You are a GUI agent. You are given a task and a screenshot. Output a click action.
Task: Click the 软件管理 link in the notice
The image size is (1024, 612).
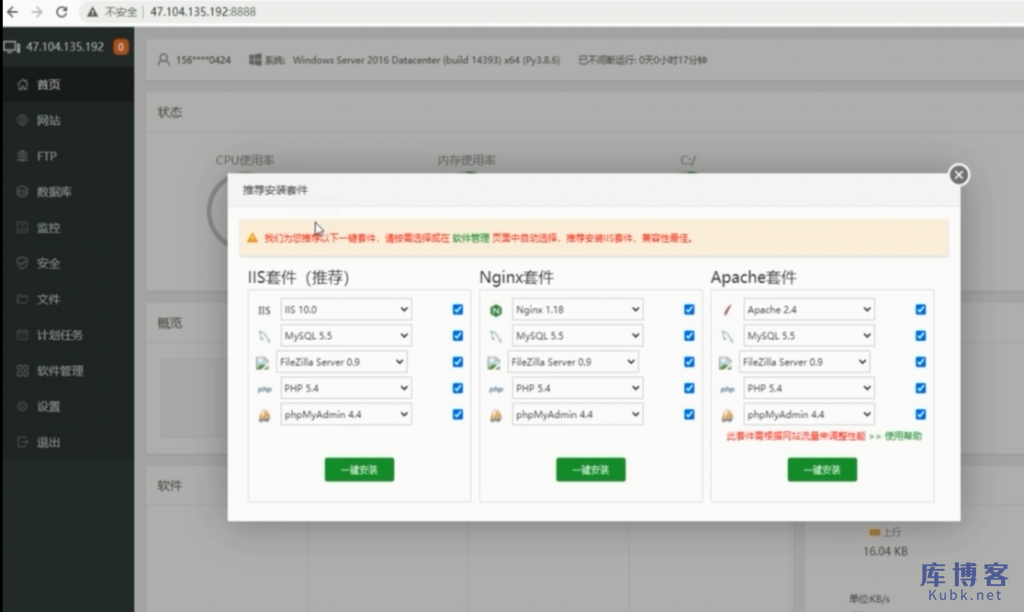[x=471, y=238]
